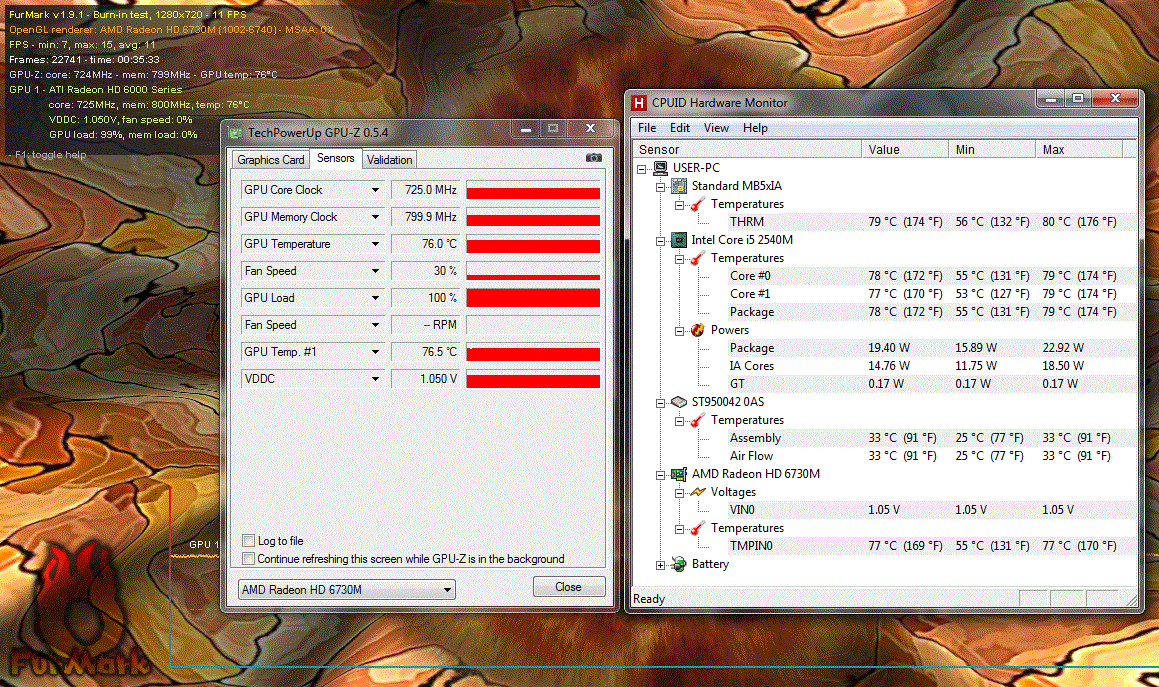Select the Battery icon in the sensor tree
Screen dimensions: 1159x687
(x=679, y=564)
